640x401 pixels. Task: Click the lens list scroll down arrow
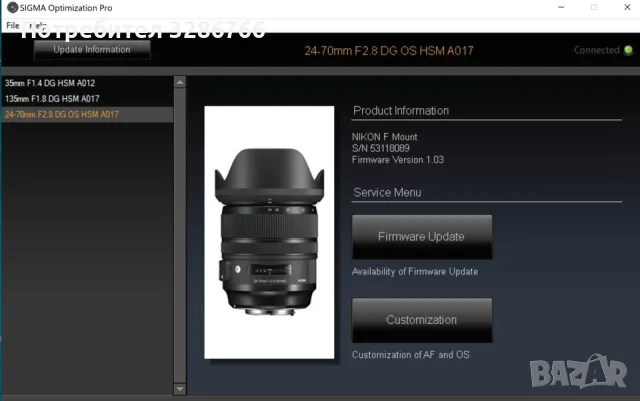tap(180, 389)
